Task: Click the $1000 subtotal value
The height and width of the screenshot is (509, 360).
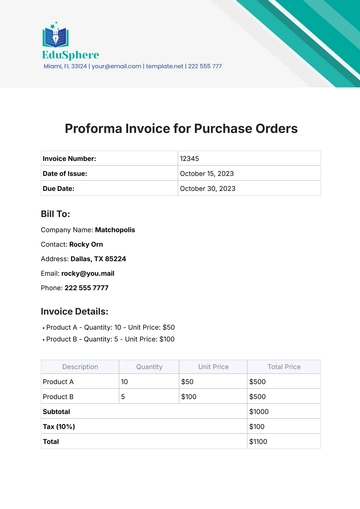Action: click(259, 411)
